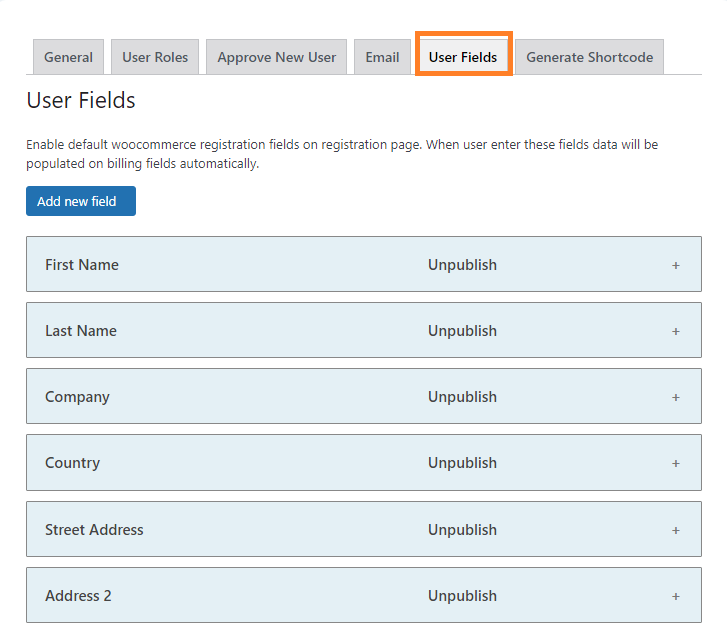Click the Company row Unpublish status
This screenshot has width=727, height=630.
coord(462,397)
